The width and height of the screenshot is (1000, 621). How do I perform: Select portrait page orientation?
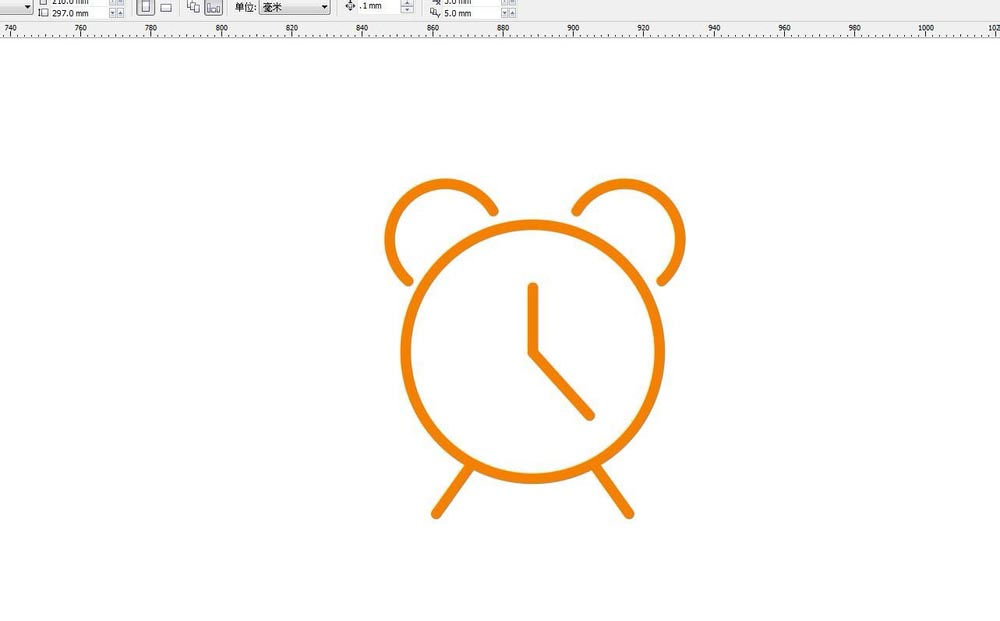tap(145, 7)
